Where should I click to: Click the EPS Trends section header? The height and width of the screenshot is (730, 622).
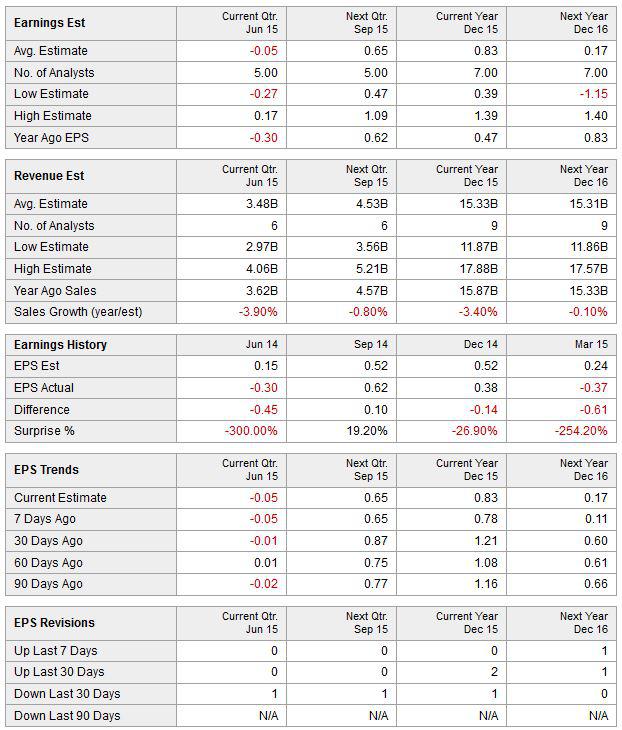click(46, 470)
